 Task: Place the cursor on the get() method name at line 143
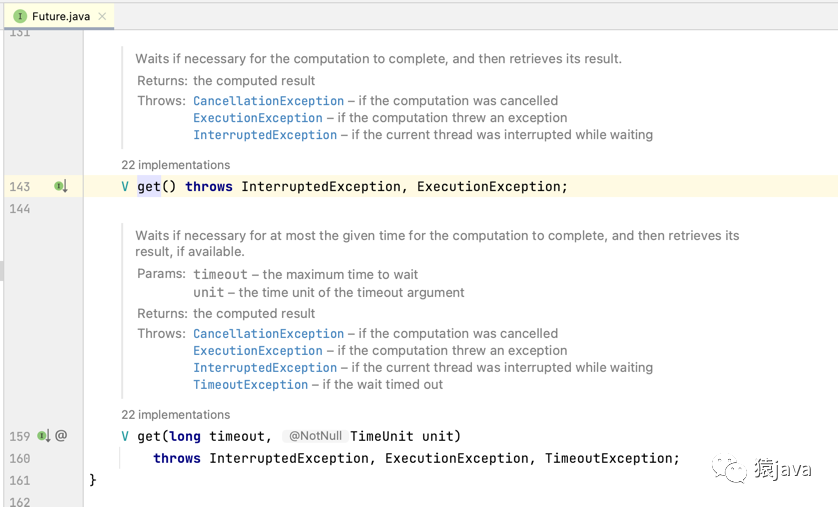[x=149, y=186]
